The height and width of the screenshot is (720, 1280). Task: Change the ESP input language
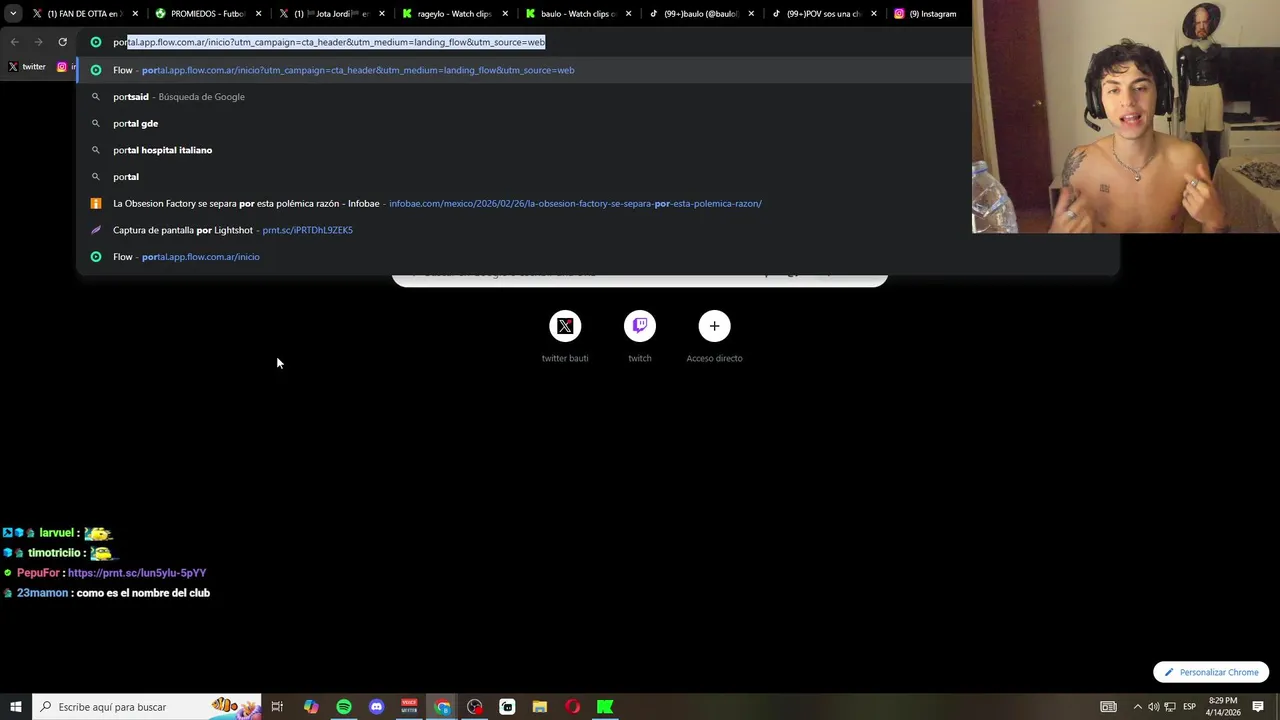point(1189,707)
